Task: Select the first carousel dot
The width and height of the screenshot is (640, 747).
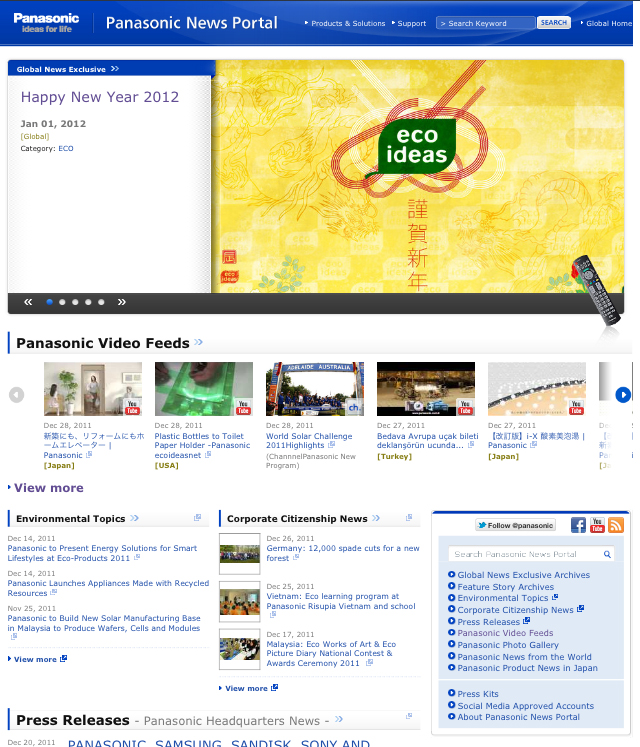Action: click(49, 302)
